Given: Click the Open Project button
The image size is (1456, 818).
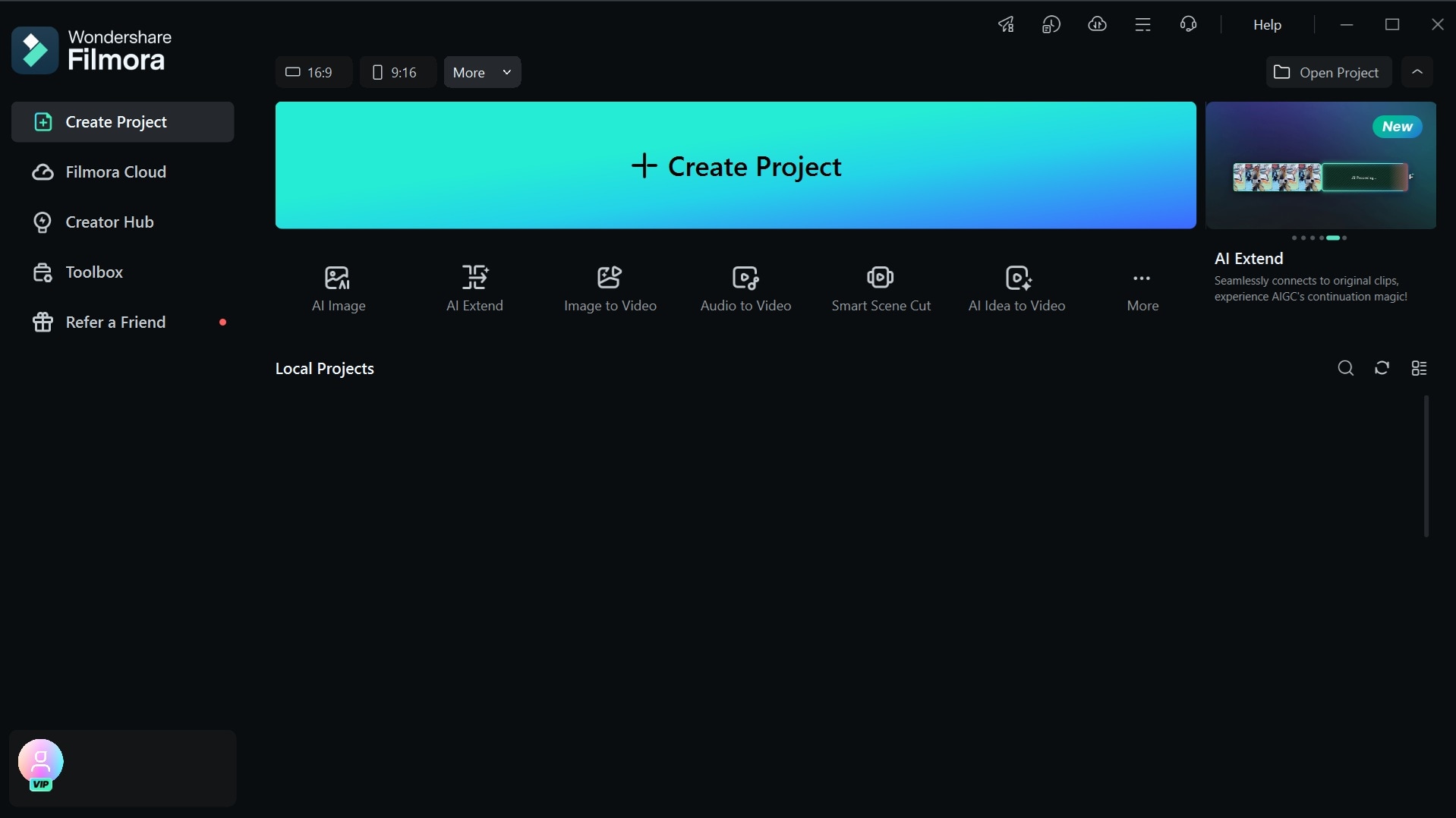Looking at the screenshot, I should (x=1328, y=72).
